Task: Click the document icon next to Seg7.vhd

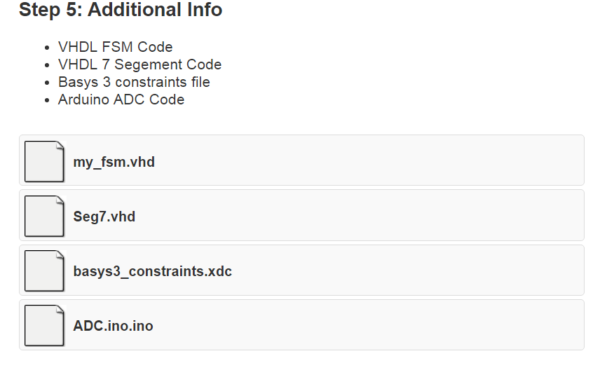Action: 44,216
